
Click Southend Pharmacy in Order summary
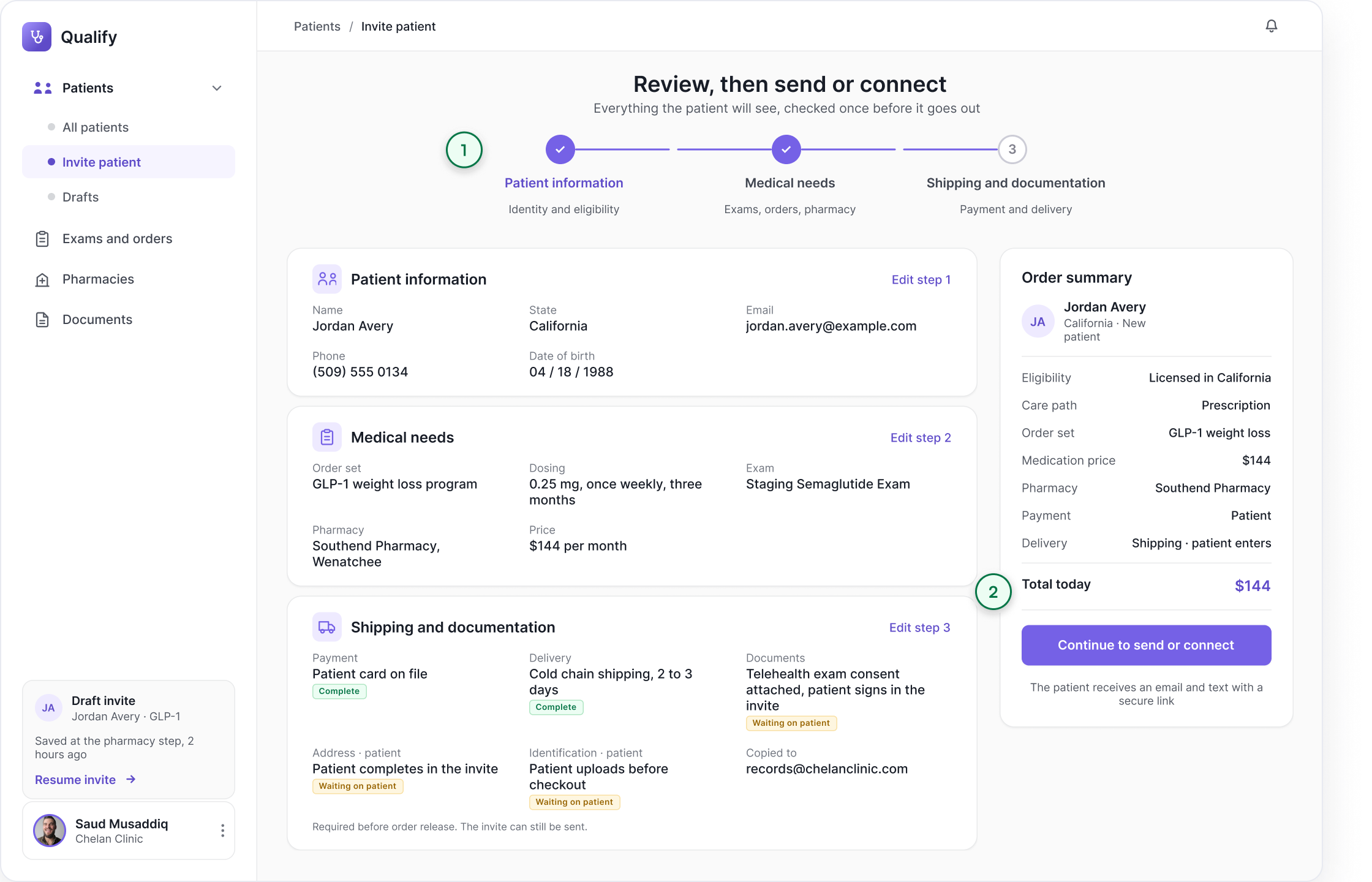[x=1213, y=488]
